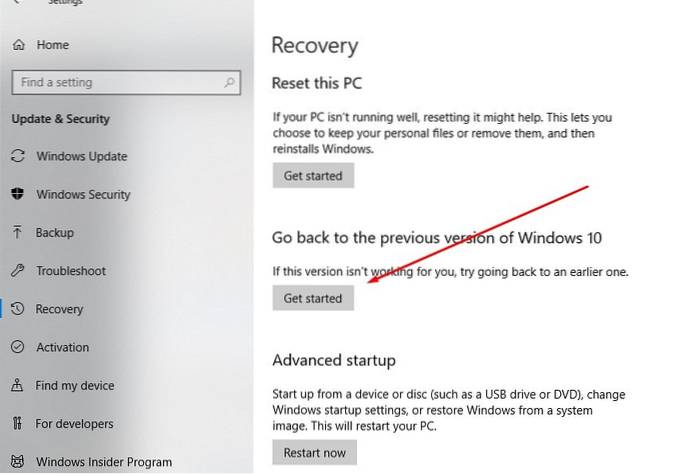Open Troubleshoot settings

pos(71,271)
